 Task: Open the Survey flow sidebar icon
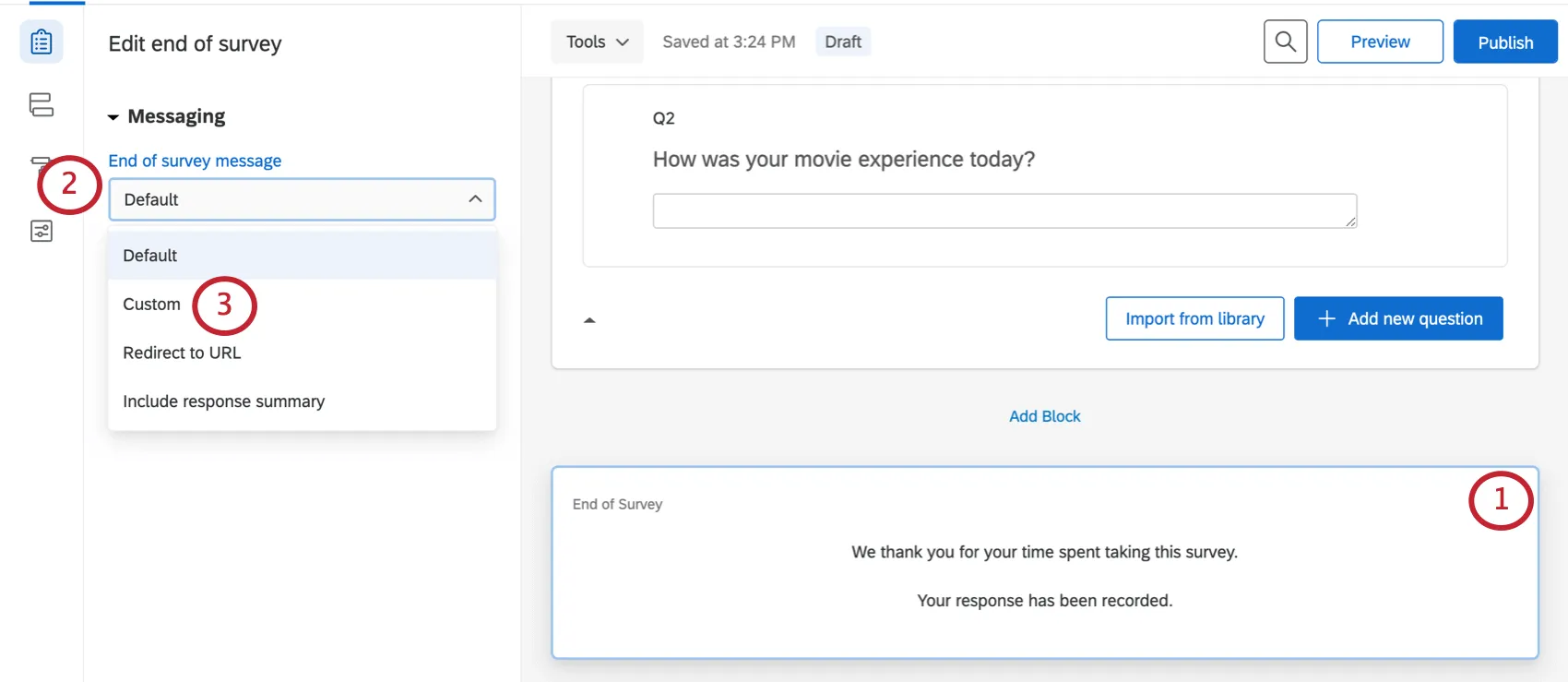pyautogui.click(x=42, y=104)
